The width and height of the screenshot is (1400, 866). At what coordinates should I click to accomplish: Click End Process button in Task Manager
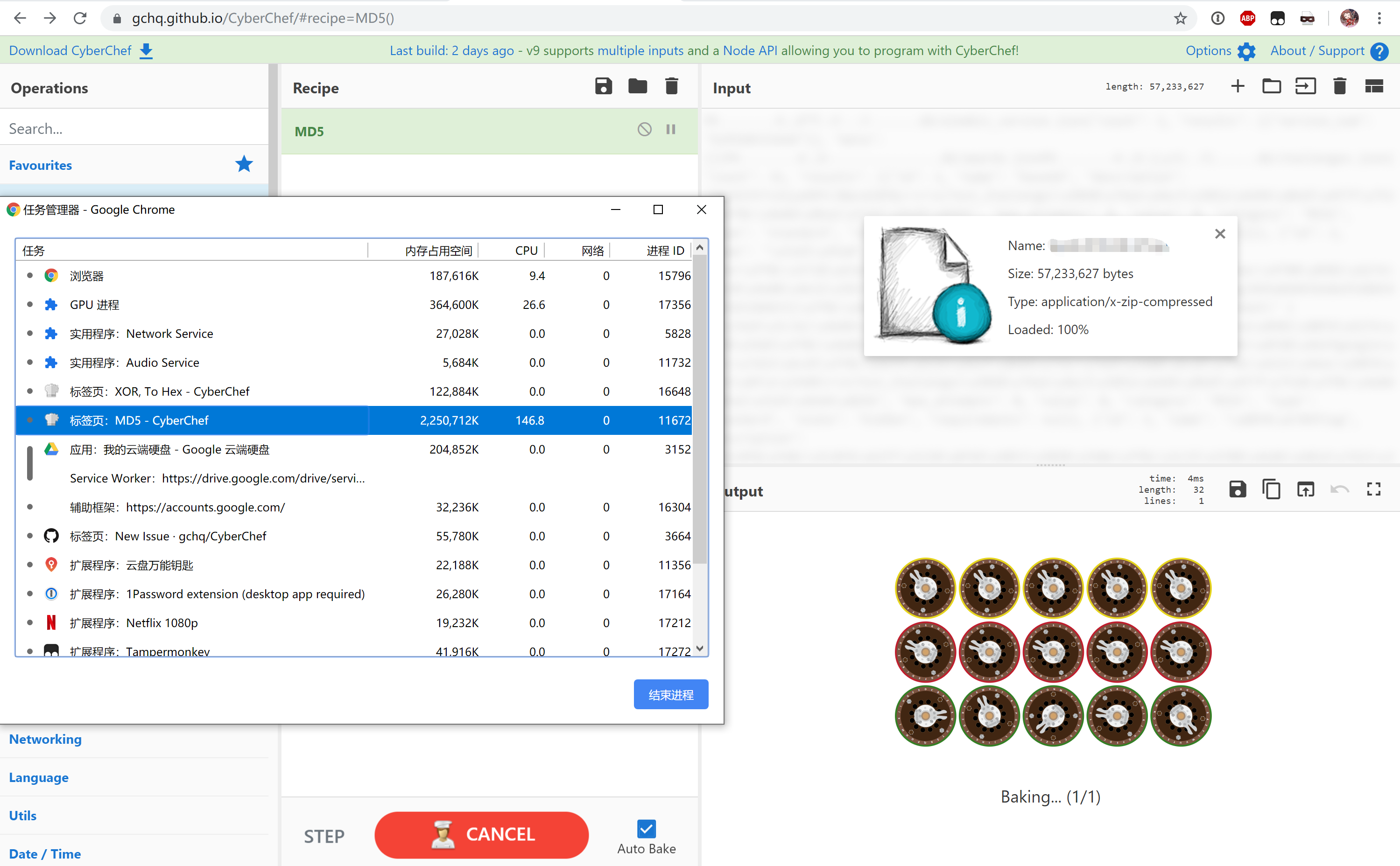pos(670,694)
